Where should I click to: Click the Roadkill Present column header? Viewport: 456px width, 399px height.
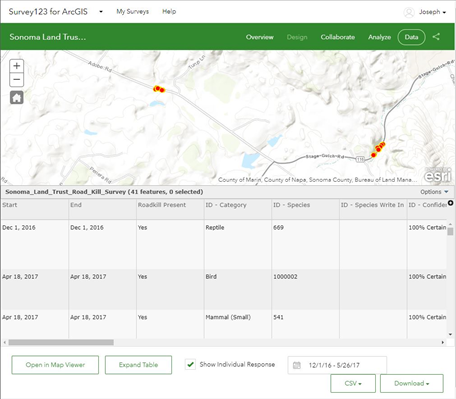click(170, 209)
